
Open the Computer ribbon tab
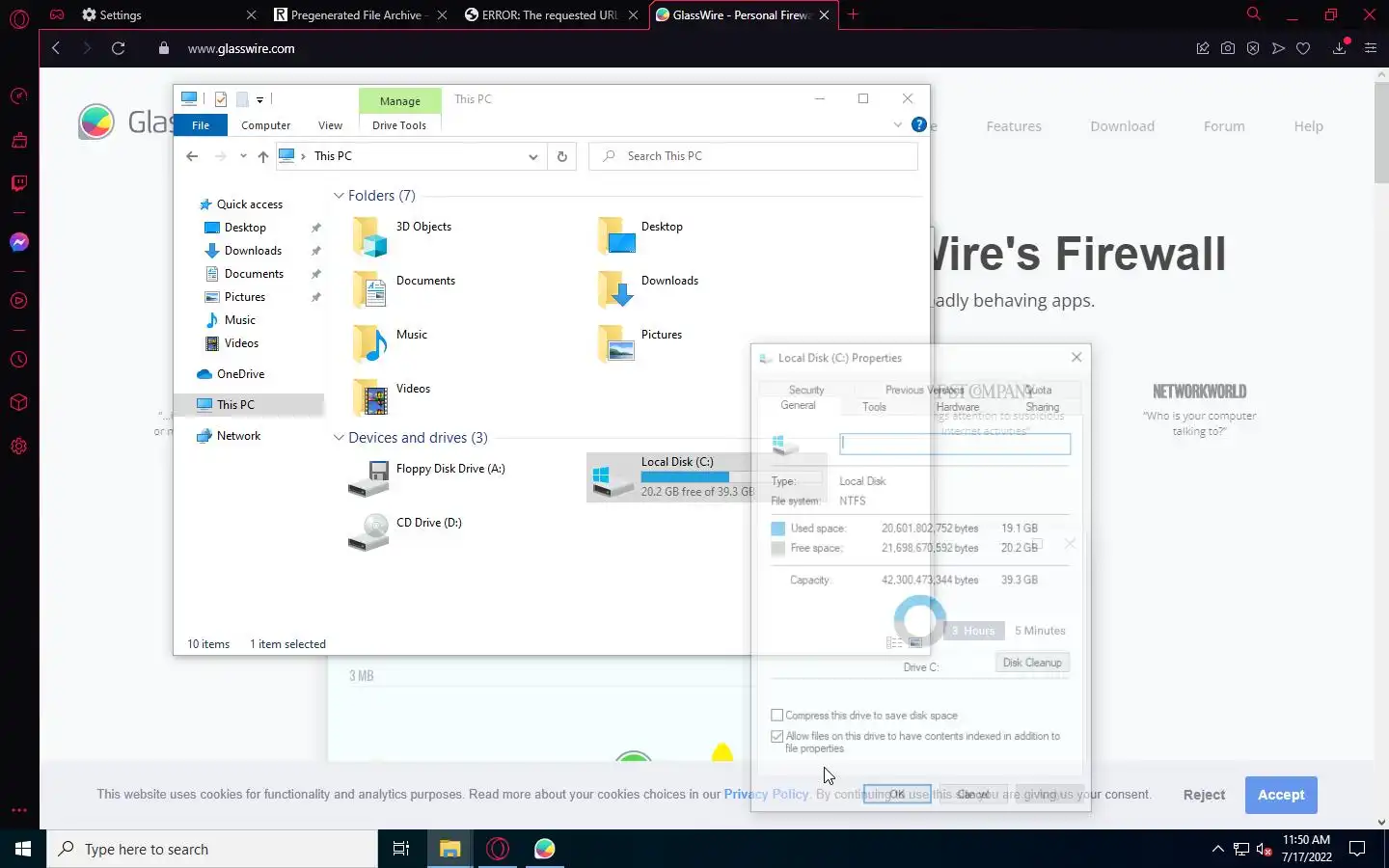(265, 125)
